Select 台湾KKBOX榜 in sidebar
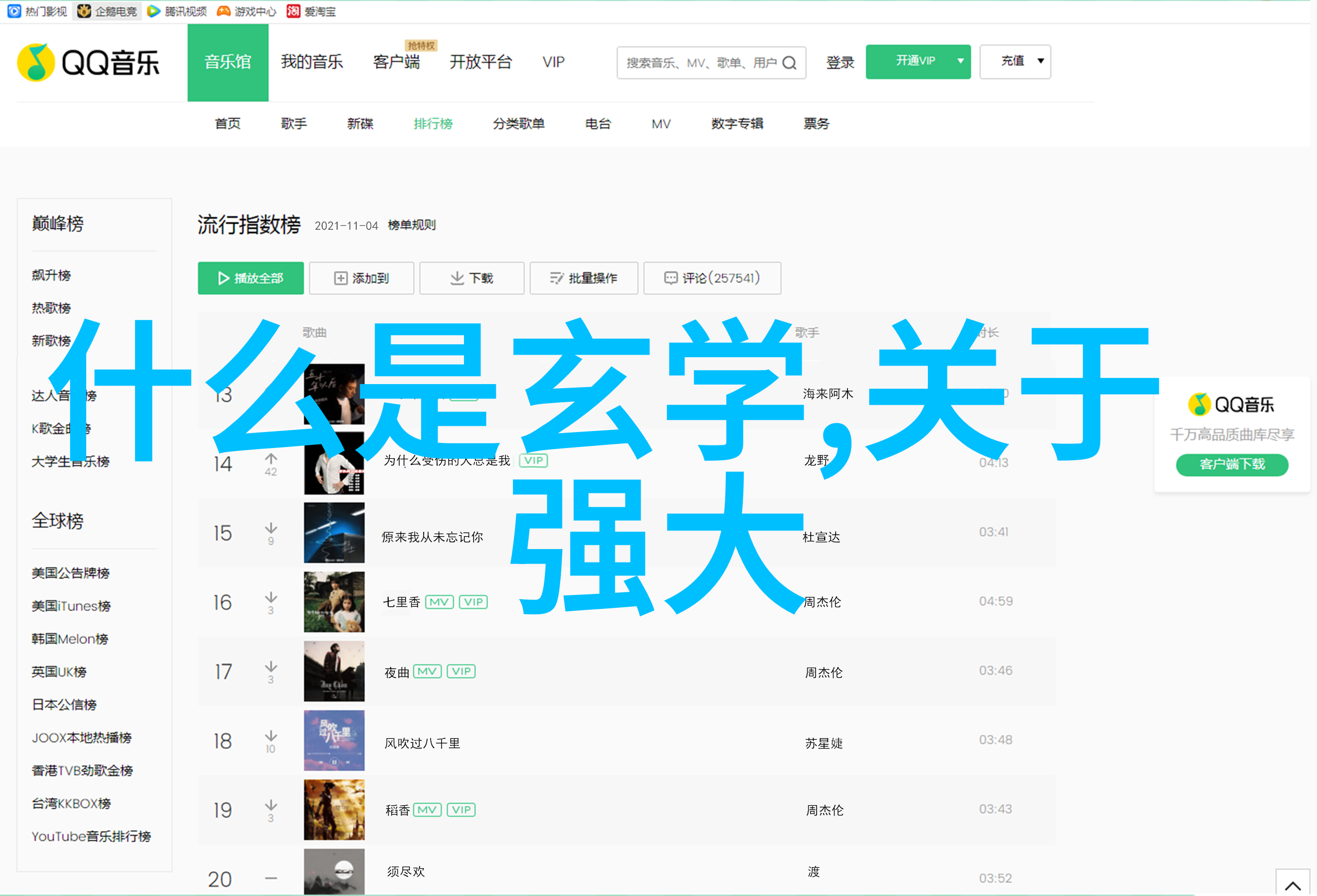Screen dimensions: 1317x896 coord(72,803)
